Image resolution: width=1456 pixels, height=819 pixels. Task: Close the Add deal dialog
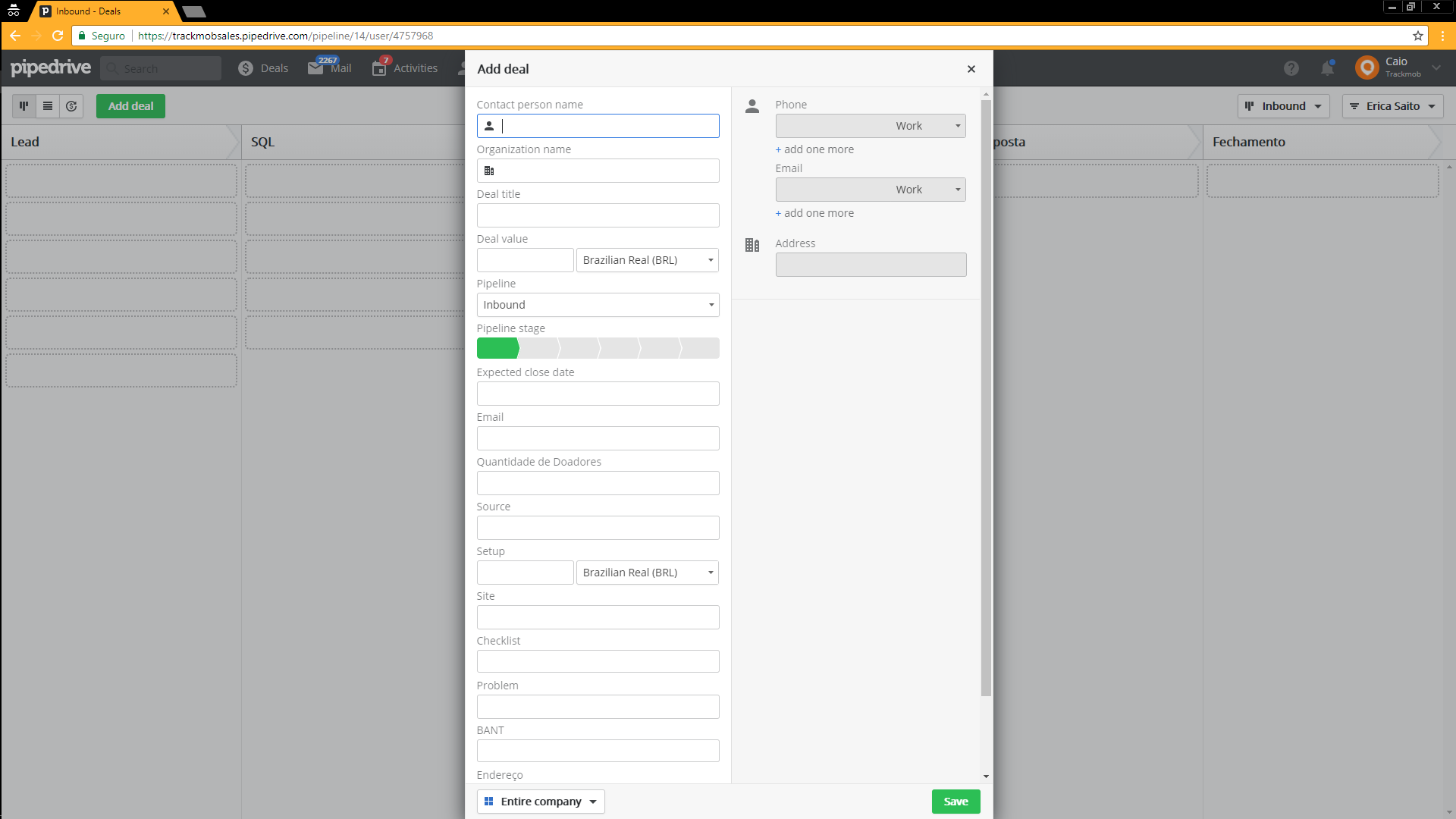tap(971, 69)
